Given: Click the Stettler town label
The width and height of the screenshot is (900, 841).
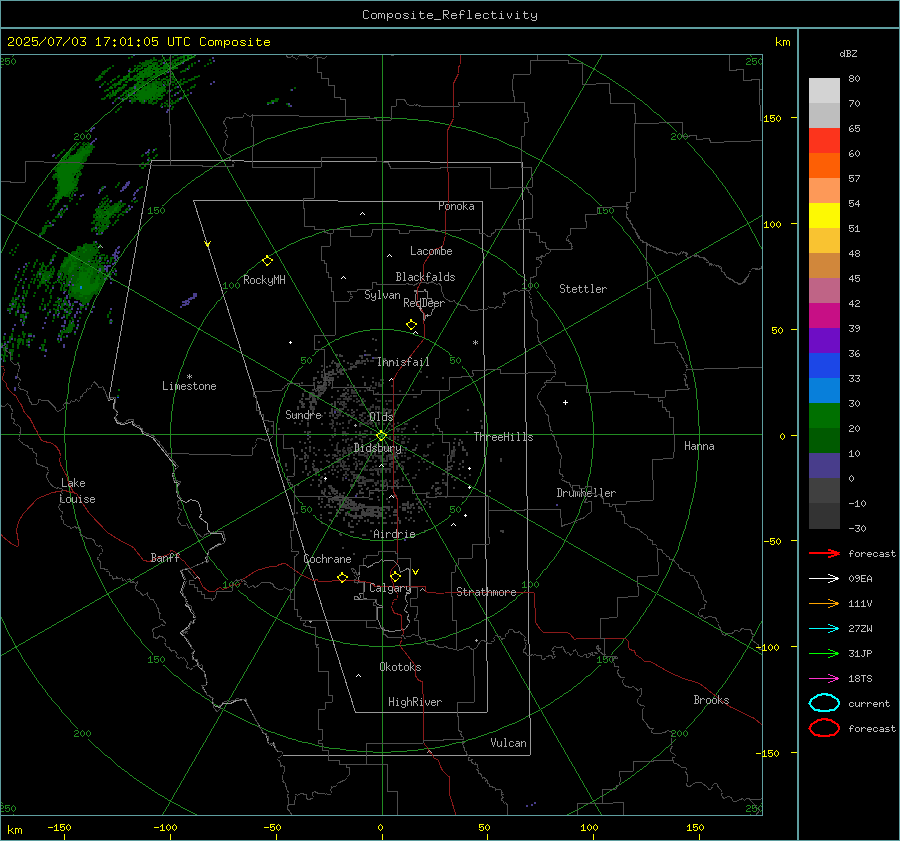Looking at the screenshot, I should click(x=583, y=289).
